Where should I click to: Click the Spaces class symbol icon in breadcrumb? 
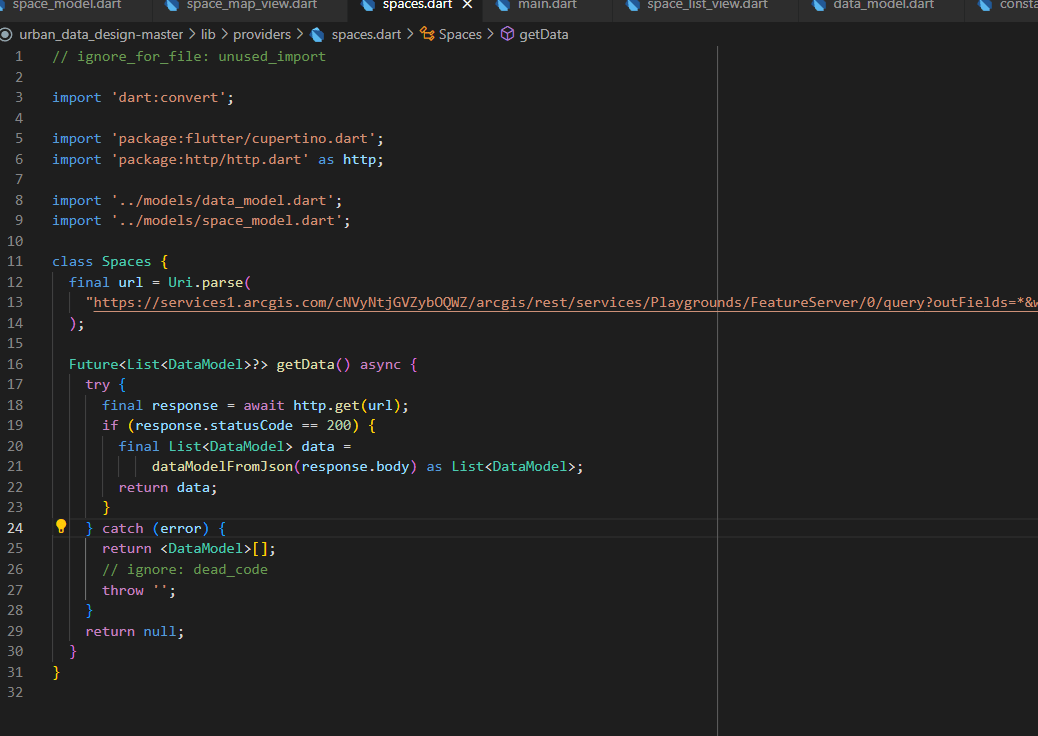[x=425, y=33]
